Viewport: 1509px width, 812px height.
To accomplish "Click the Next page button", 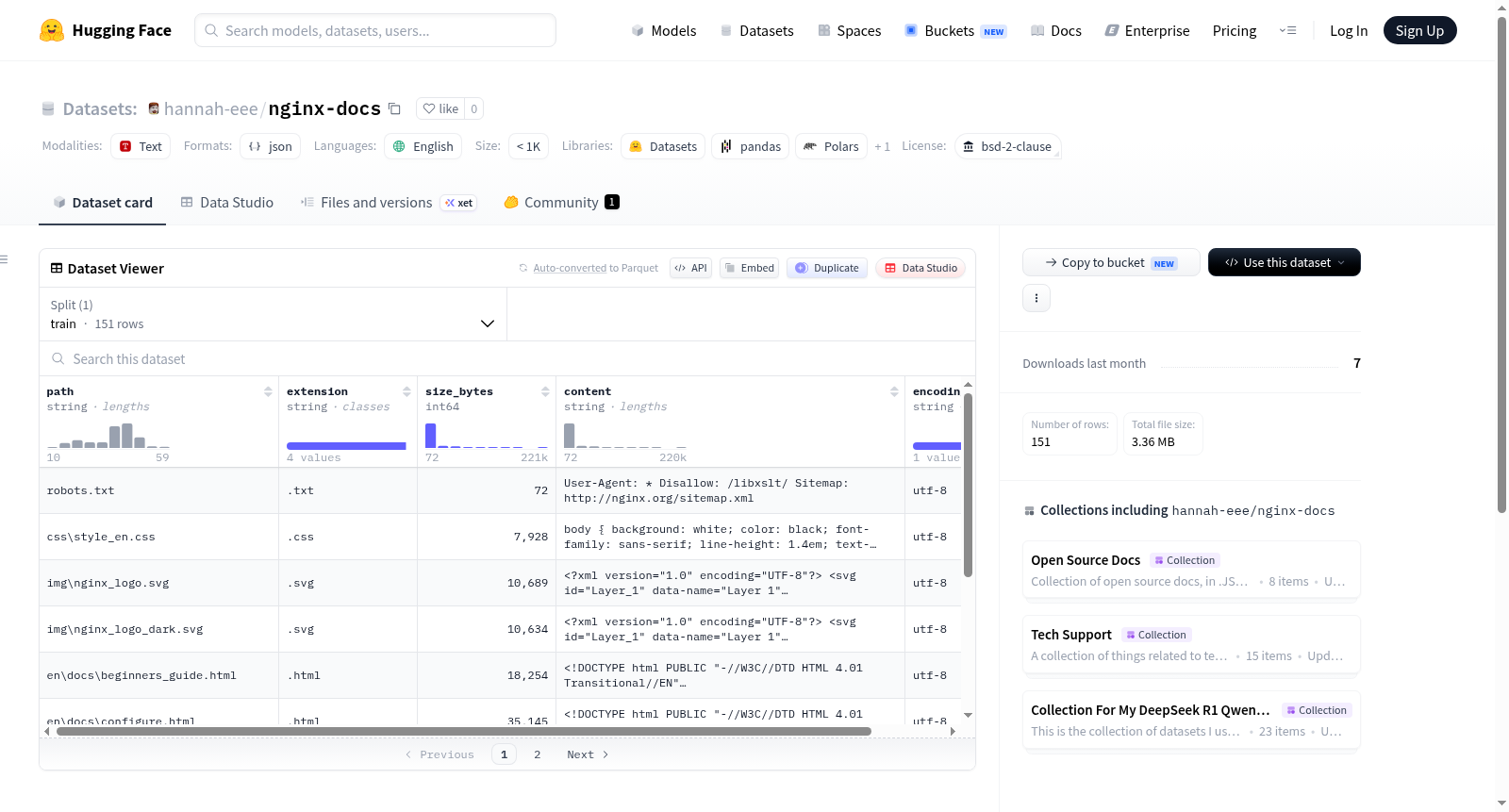I will [x=588, y=754].
